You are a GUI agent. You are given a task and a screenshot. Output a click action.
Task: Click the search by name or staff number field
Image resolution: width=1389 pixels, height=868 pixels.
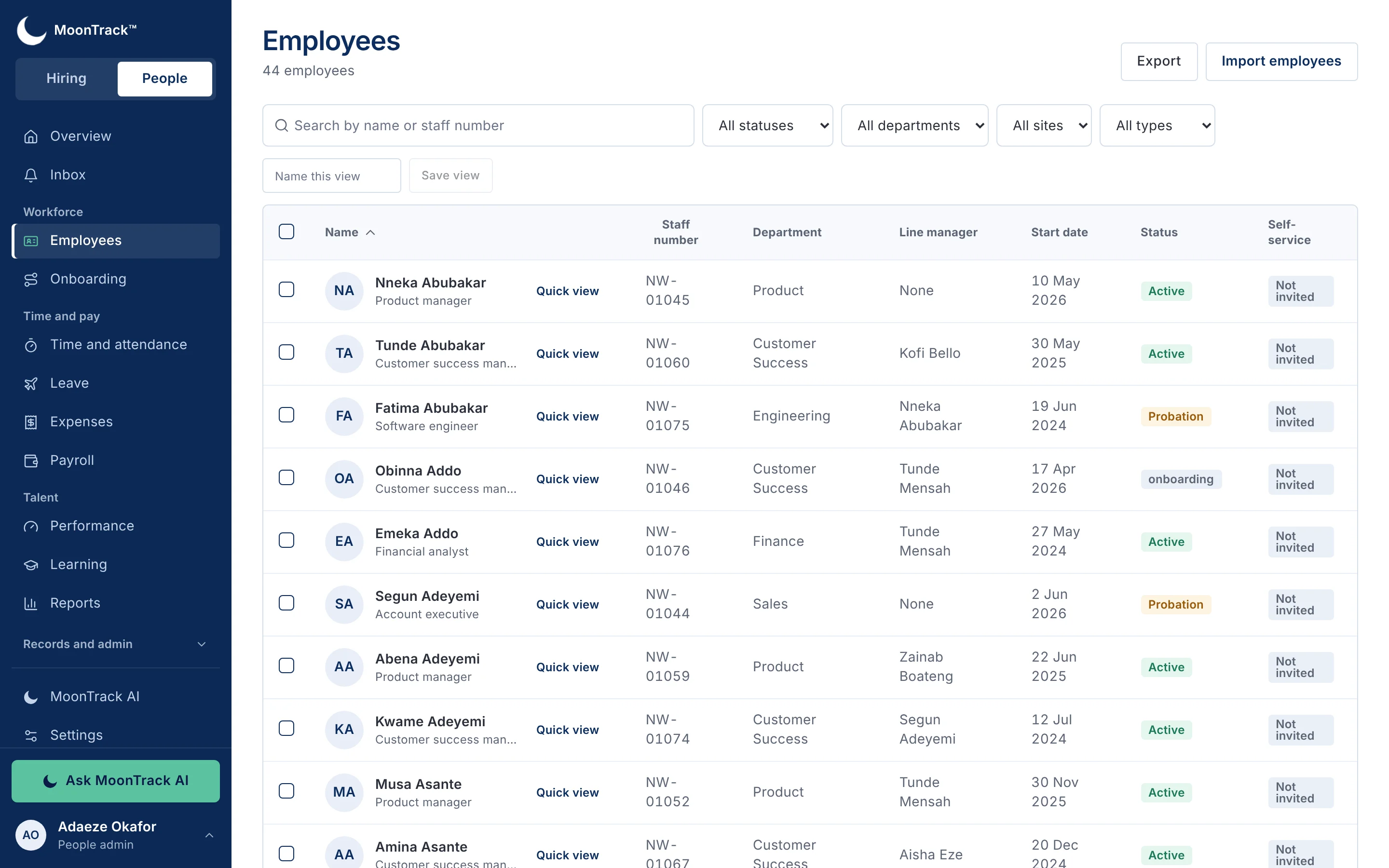(x=478, y=125)
